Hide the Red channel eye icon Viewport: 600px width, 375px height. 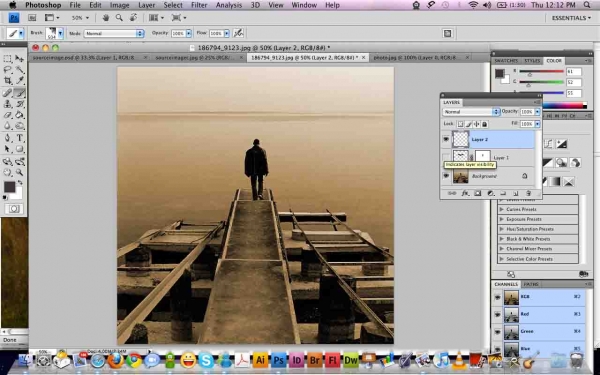497,314
